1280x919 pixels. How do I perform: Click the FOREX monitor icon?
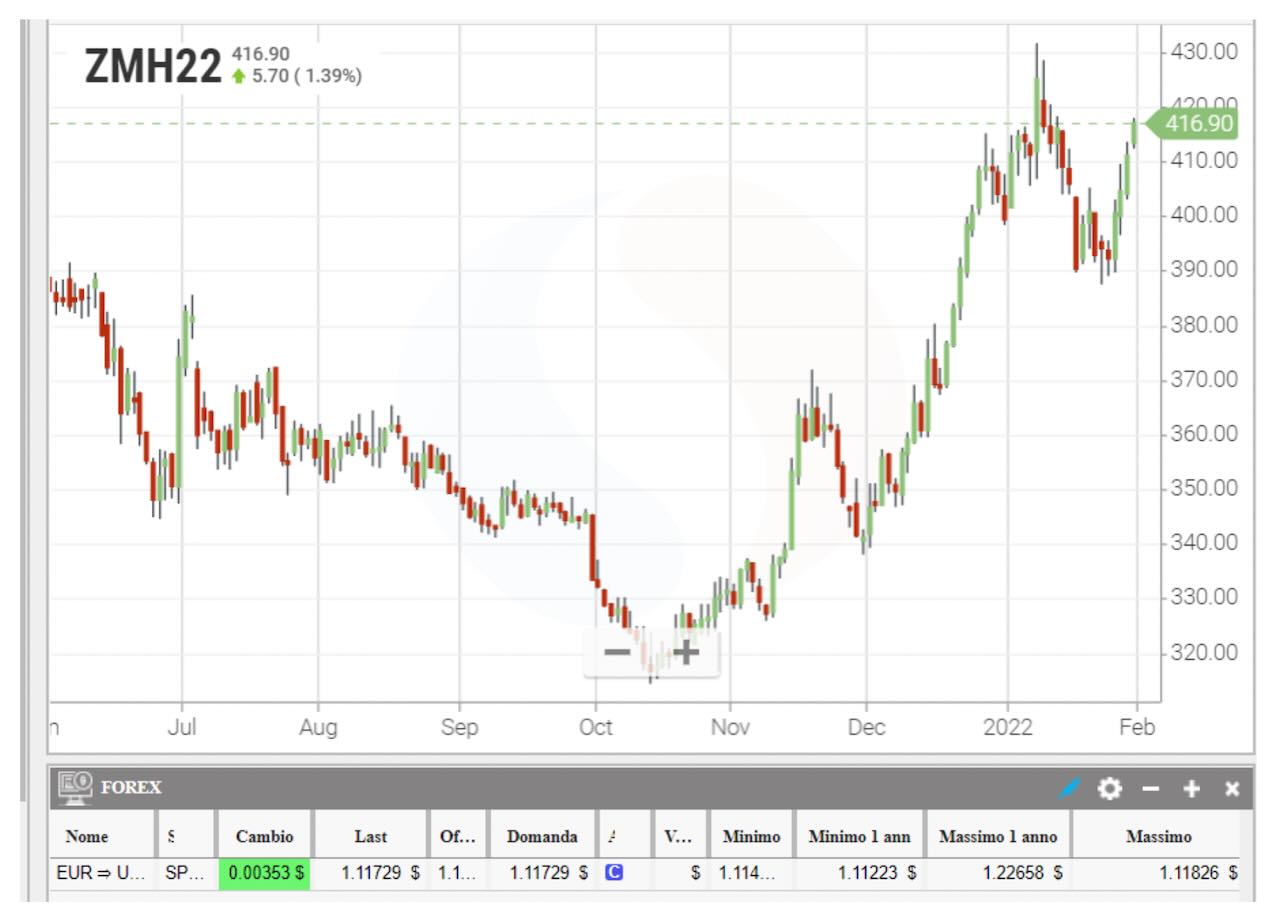[x=76, y=787]
